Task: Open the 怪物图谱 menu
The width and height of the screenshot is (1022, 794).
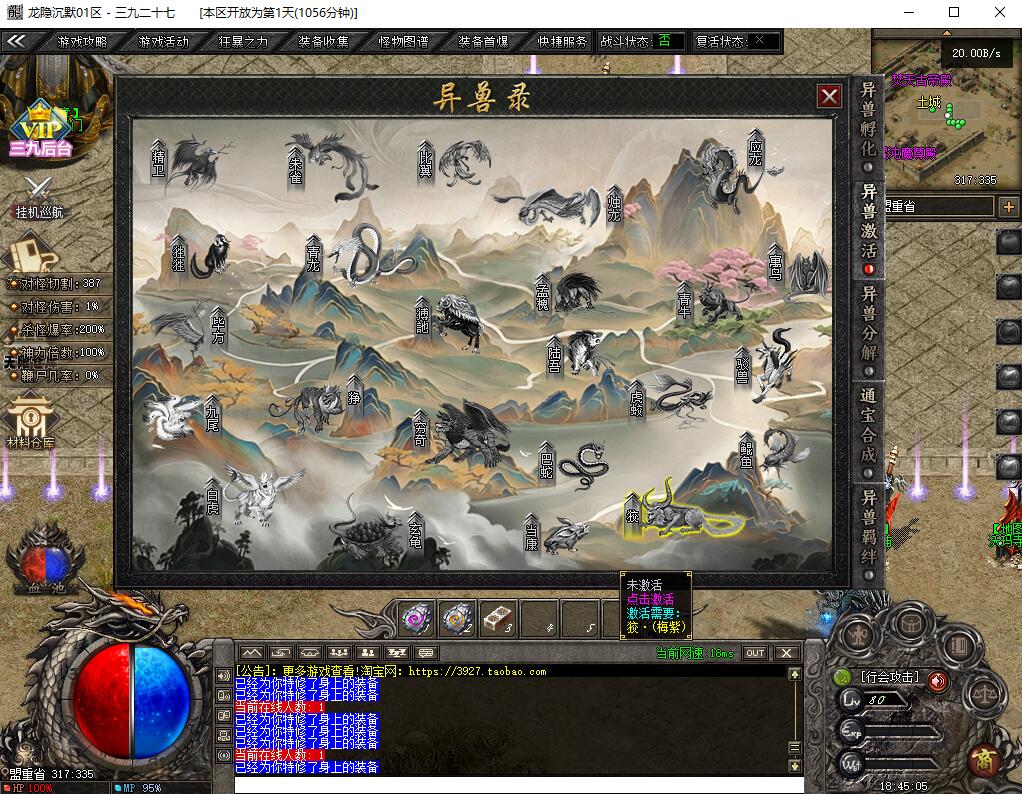Action: click(x=403, y=42)
